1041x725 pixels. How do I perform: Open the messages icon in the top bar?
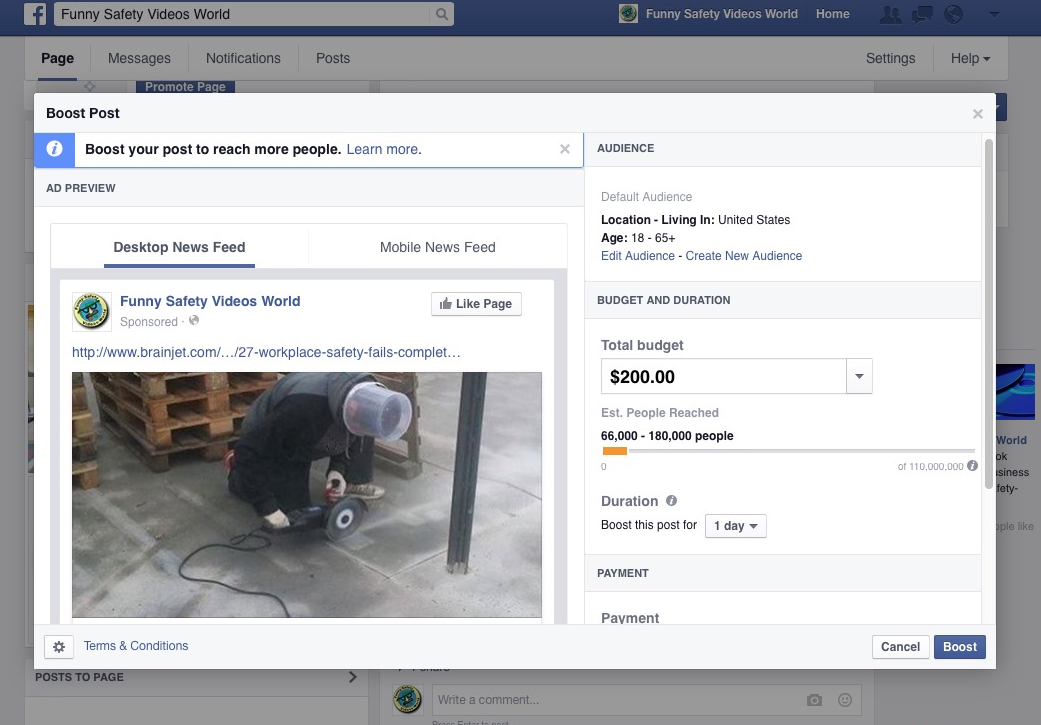click(922, 14)
